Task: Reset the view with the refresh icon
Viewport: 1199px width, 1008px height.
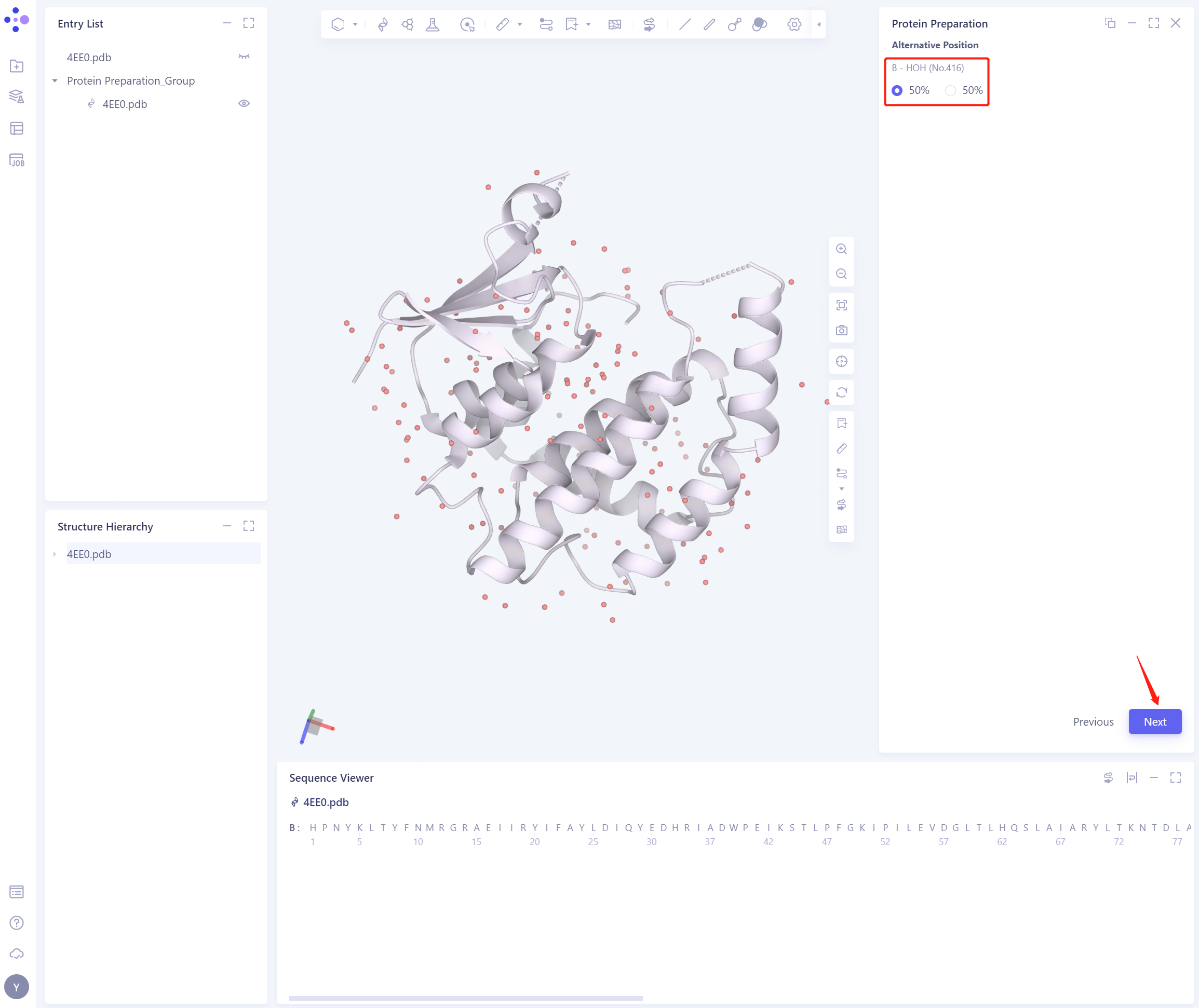Action: pyautogui.click(x=841, y=392)
